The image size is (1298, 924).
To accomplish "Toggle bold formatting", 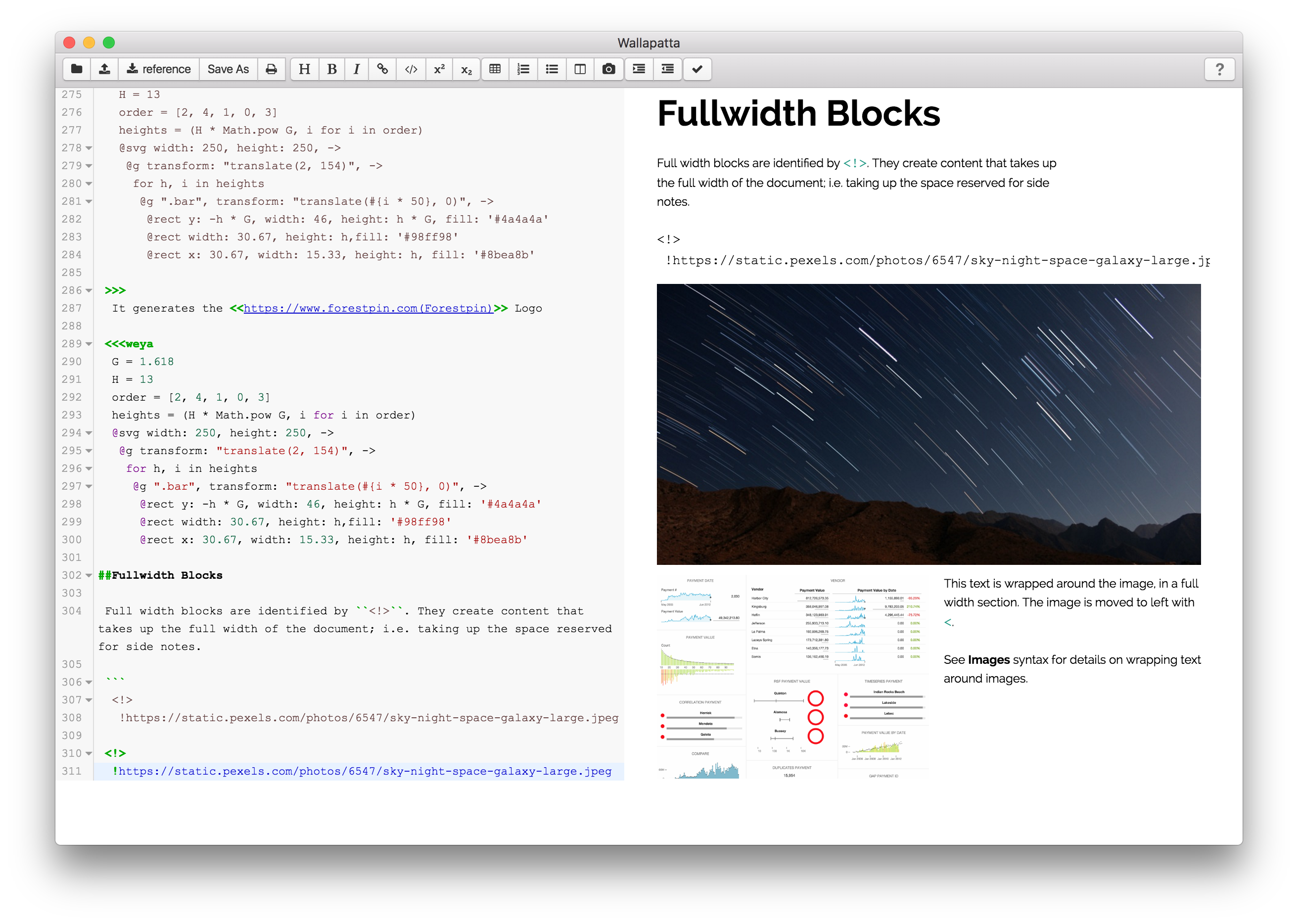I will 332,69.
